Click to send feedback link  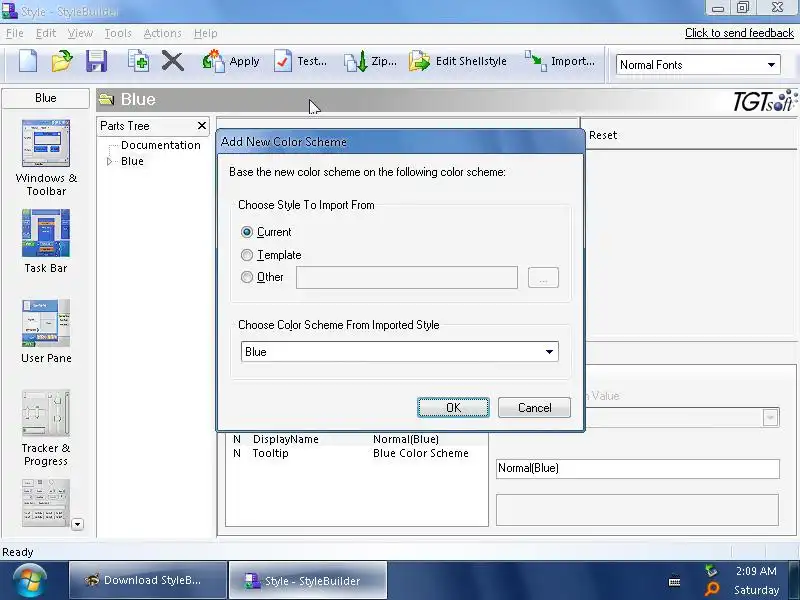point(739,33)
